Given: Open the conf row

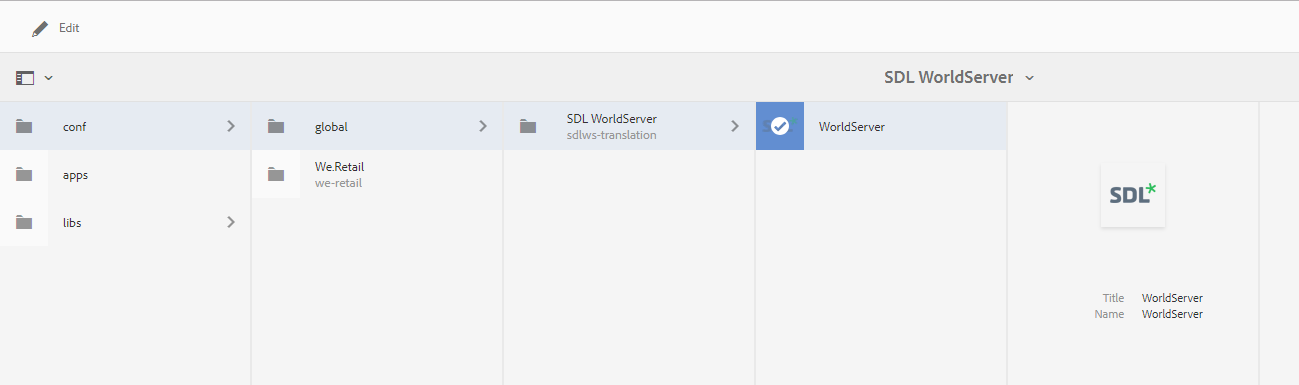Looking at the screenshot, I should [x=125, y=126].
